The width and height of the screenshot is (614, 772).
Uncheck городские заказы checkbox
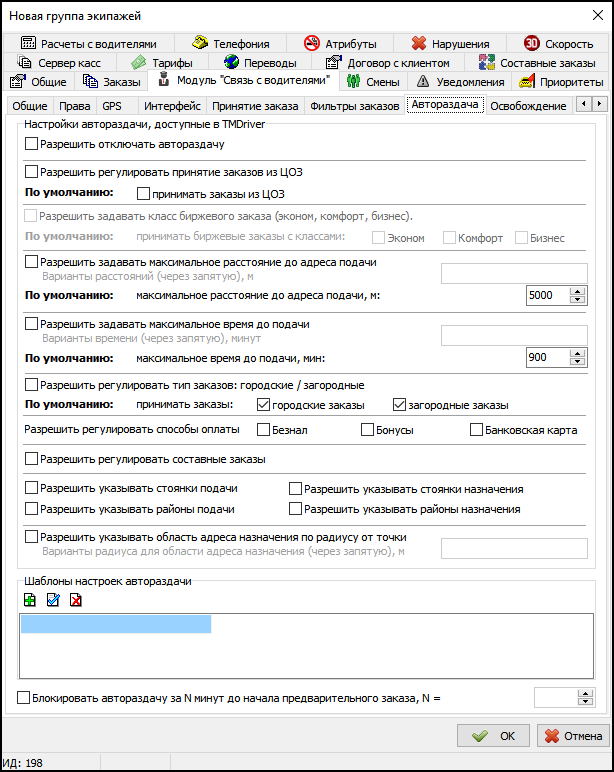pyautogui.click(x=264, y=405)
